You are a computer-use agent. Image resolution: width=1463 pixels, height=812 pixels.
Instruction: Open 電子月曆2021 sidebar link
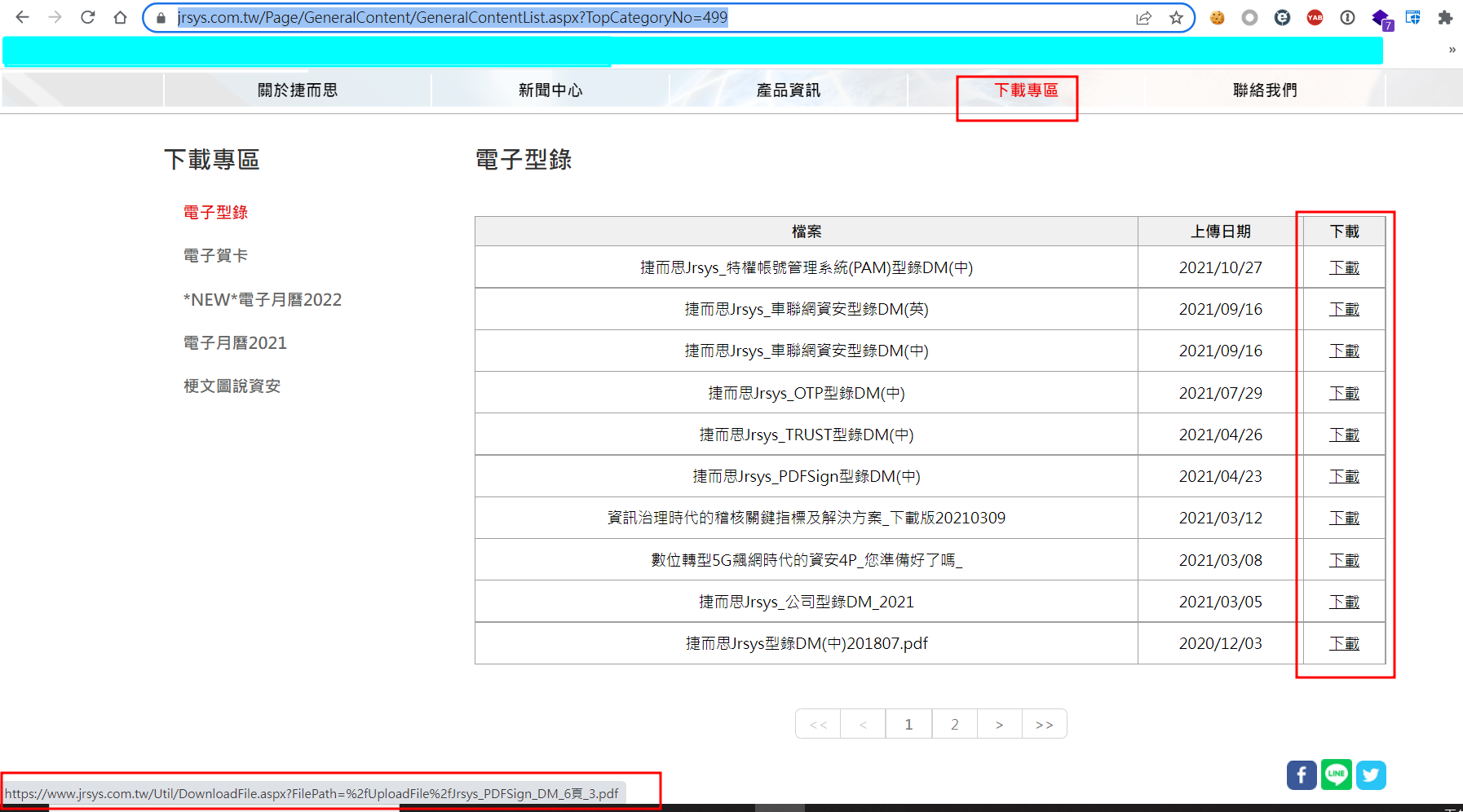235,342
